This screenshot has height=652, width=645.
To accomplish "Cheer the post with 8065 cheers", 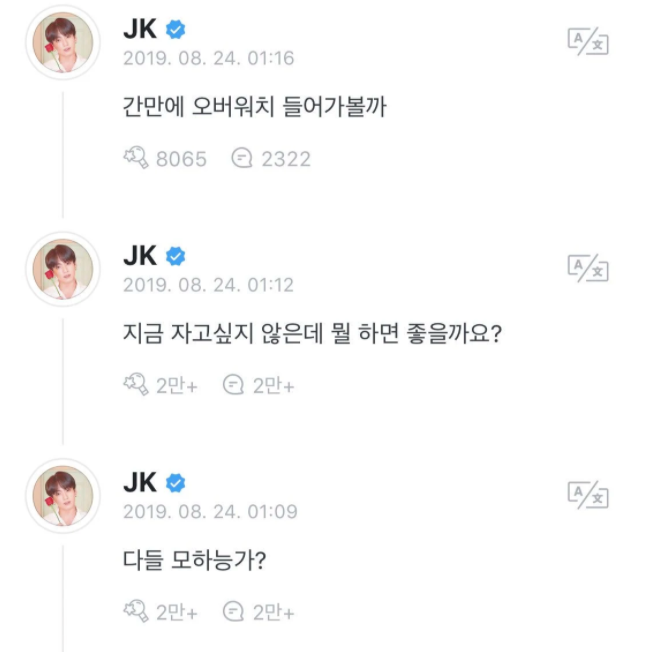I will [x=136, y=158].
